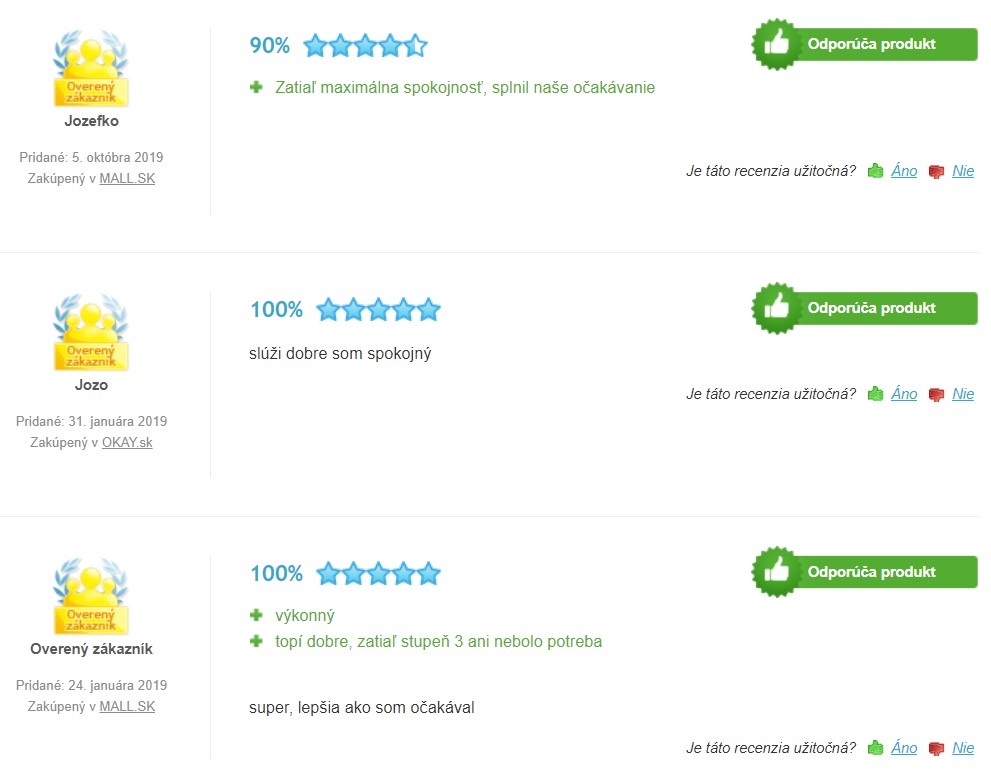The image size is (991, 776).
Task: Open MALL.SK link in the 24. januára review
Action: [127, 706]
